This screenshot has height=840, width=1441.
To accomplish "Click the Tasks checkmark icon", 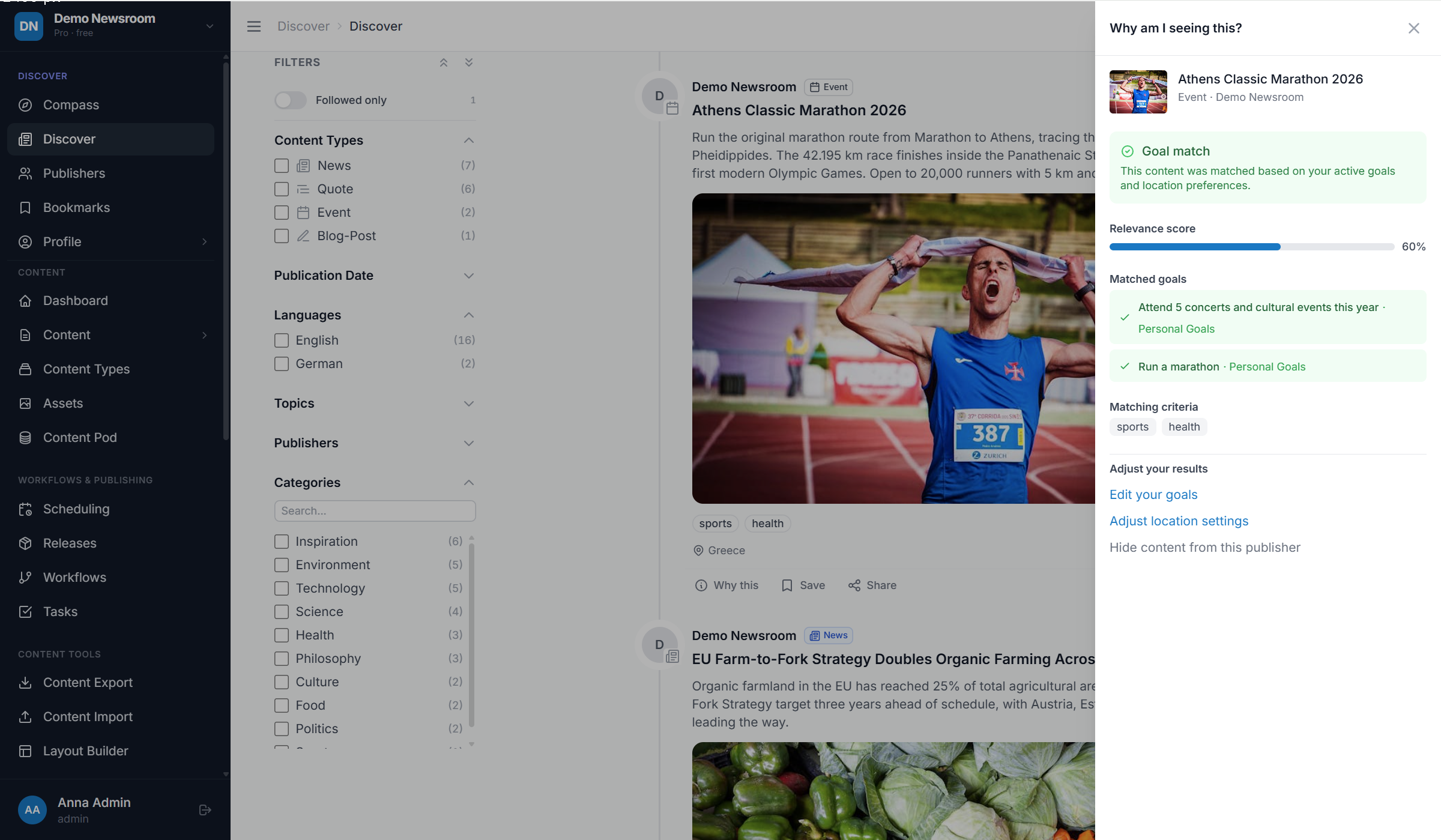I will pos(25,612).
